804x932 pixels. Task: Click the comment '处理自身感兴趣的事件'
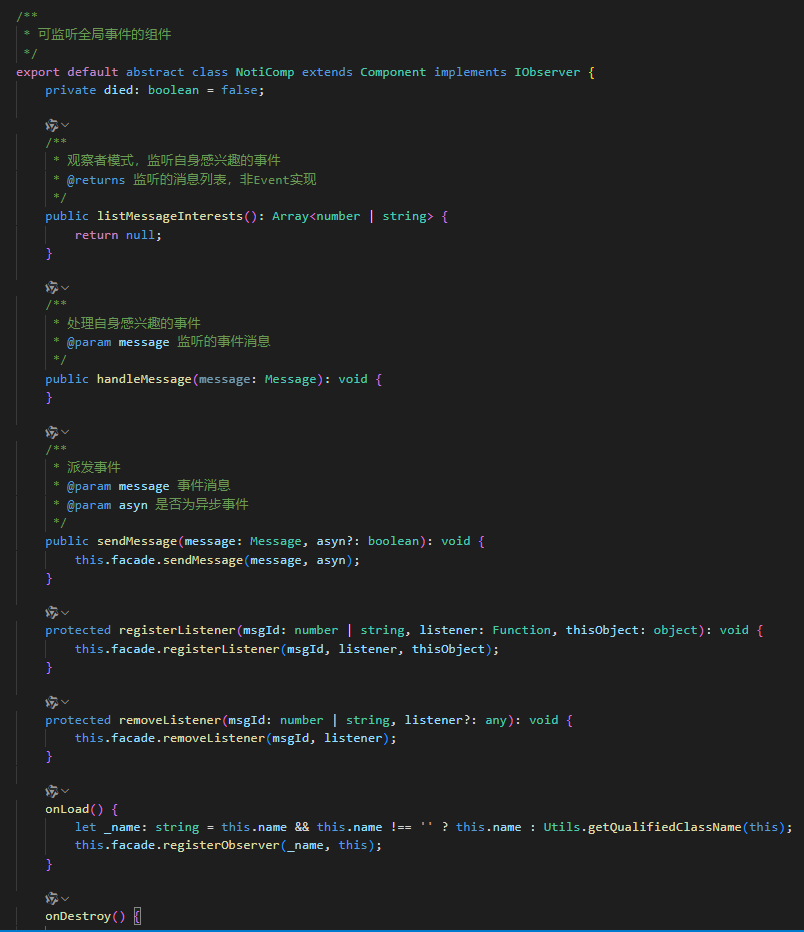134,323
